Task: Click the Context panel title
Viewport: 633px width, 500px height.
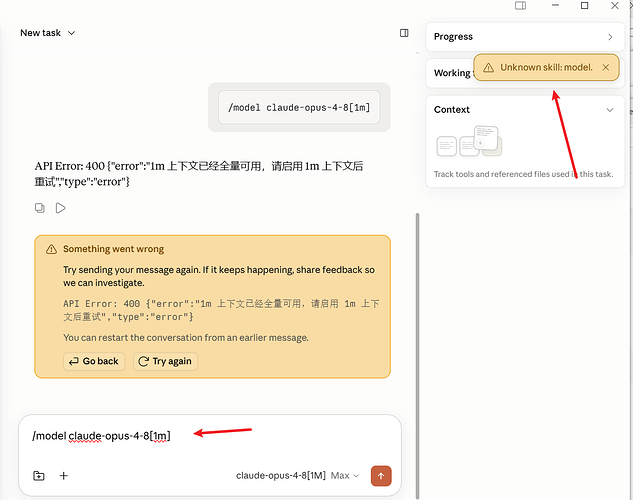Action: pyautogui.click(x=452, y=110)
